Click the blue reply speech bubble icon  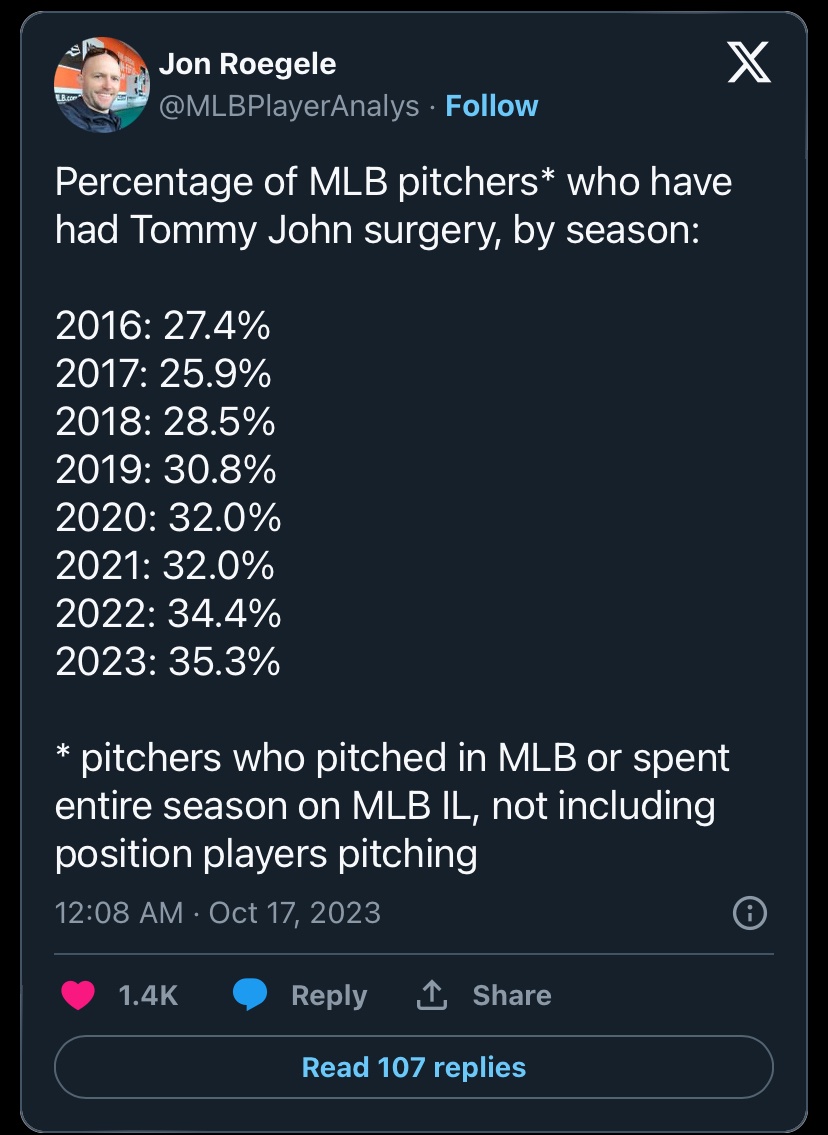pyautogui.click(x=250, y=995)
